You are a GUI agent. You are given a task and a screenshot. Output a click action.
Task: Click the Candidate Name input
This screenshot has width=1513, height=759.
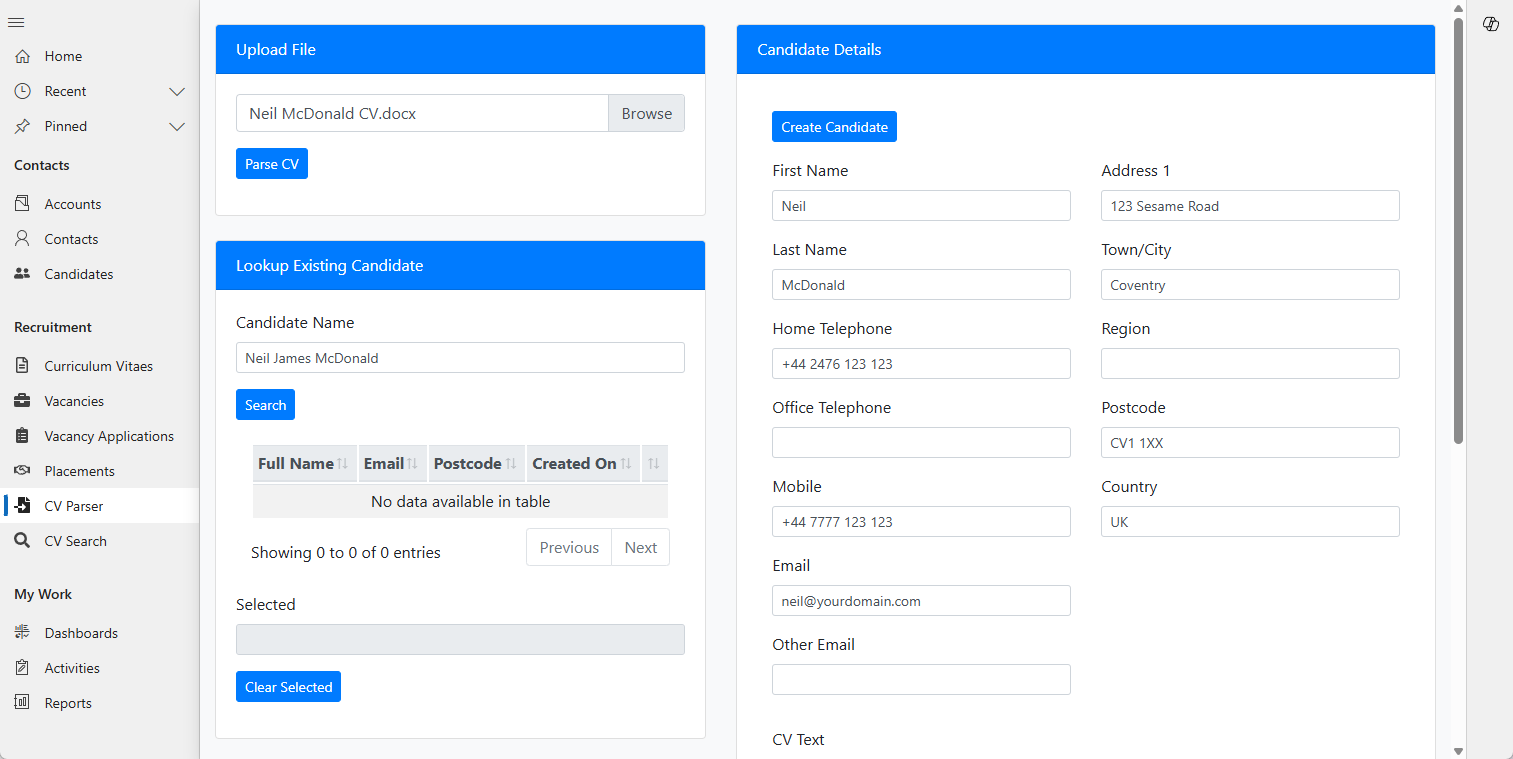tap(460, 358)
